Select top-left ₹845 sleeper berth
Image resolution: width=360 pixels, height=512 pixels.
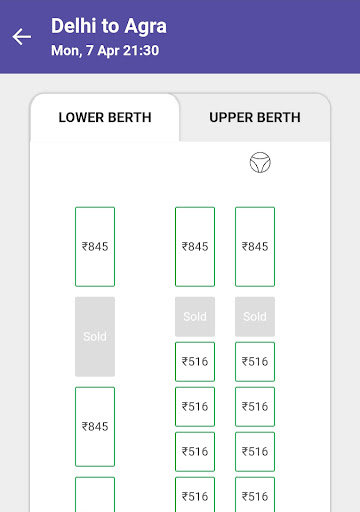coord(95,247)
